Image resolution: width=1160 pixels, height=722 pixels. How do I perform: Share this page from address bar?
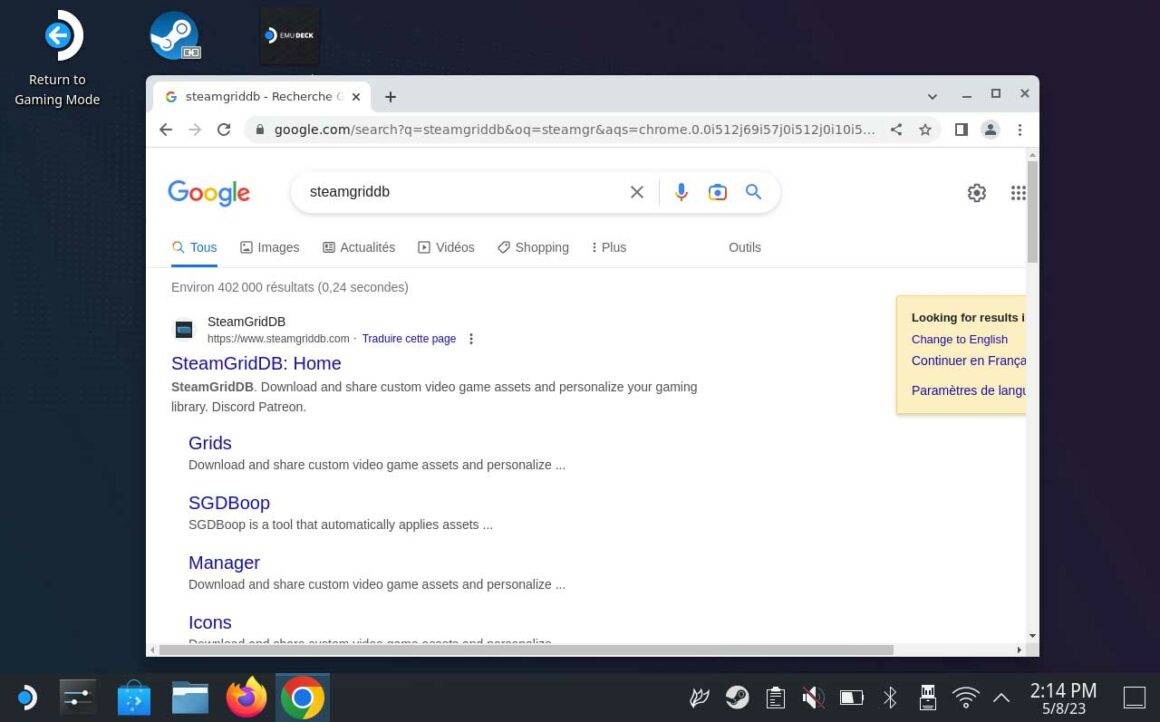click(x=896, y=129)
